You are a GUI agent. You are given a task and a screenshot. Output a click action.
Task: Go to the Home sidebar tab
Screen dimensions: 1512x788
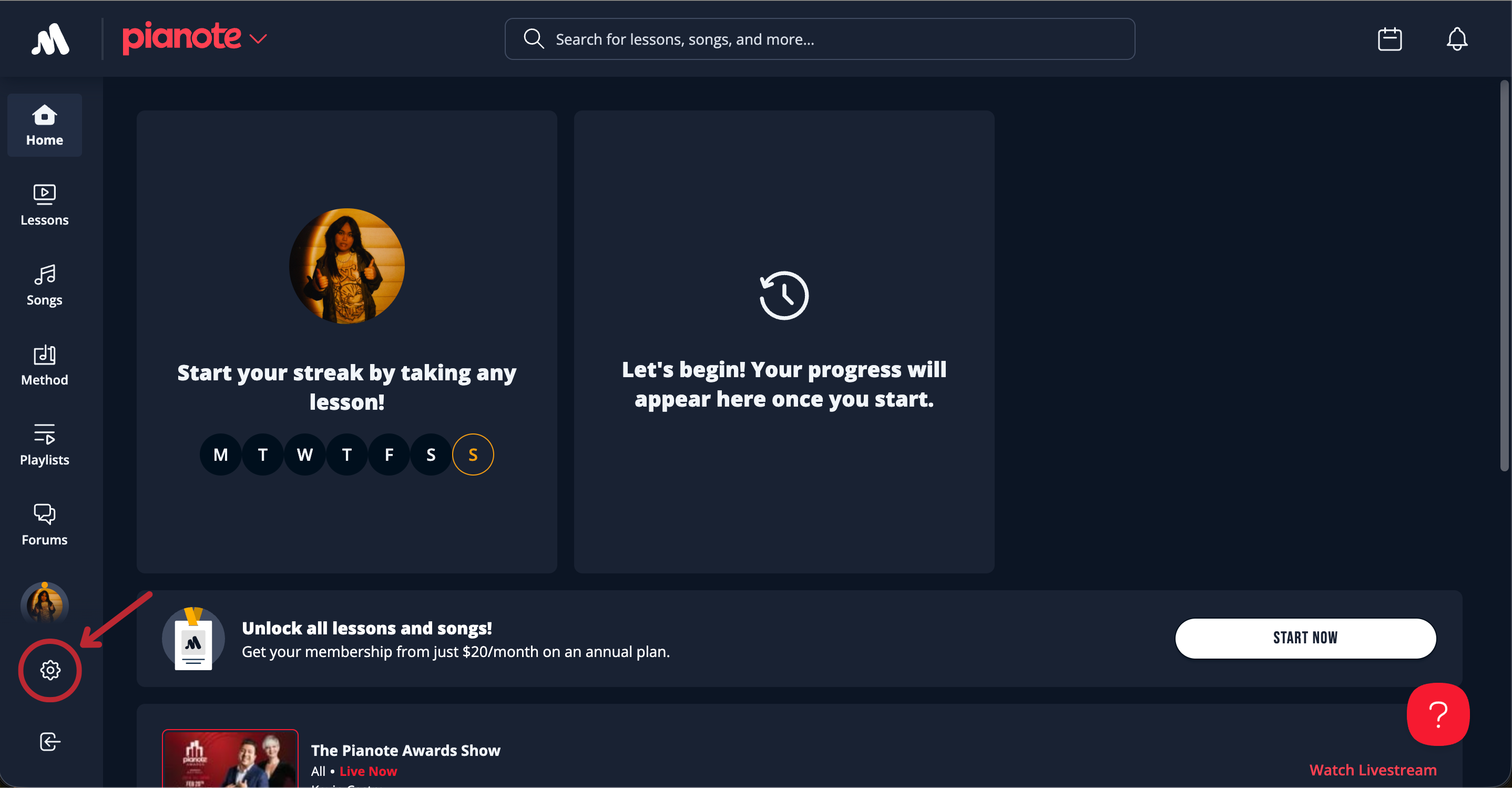pyautogui.click(x=45, y=125)
